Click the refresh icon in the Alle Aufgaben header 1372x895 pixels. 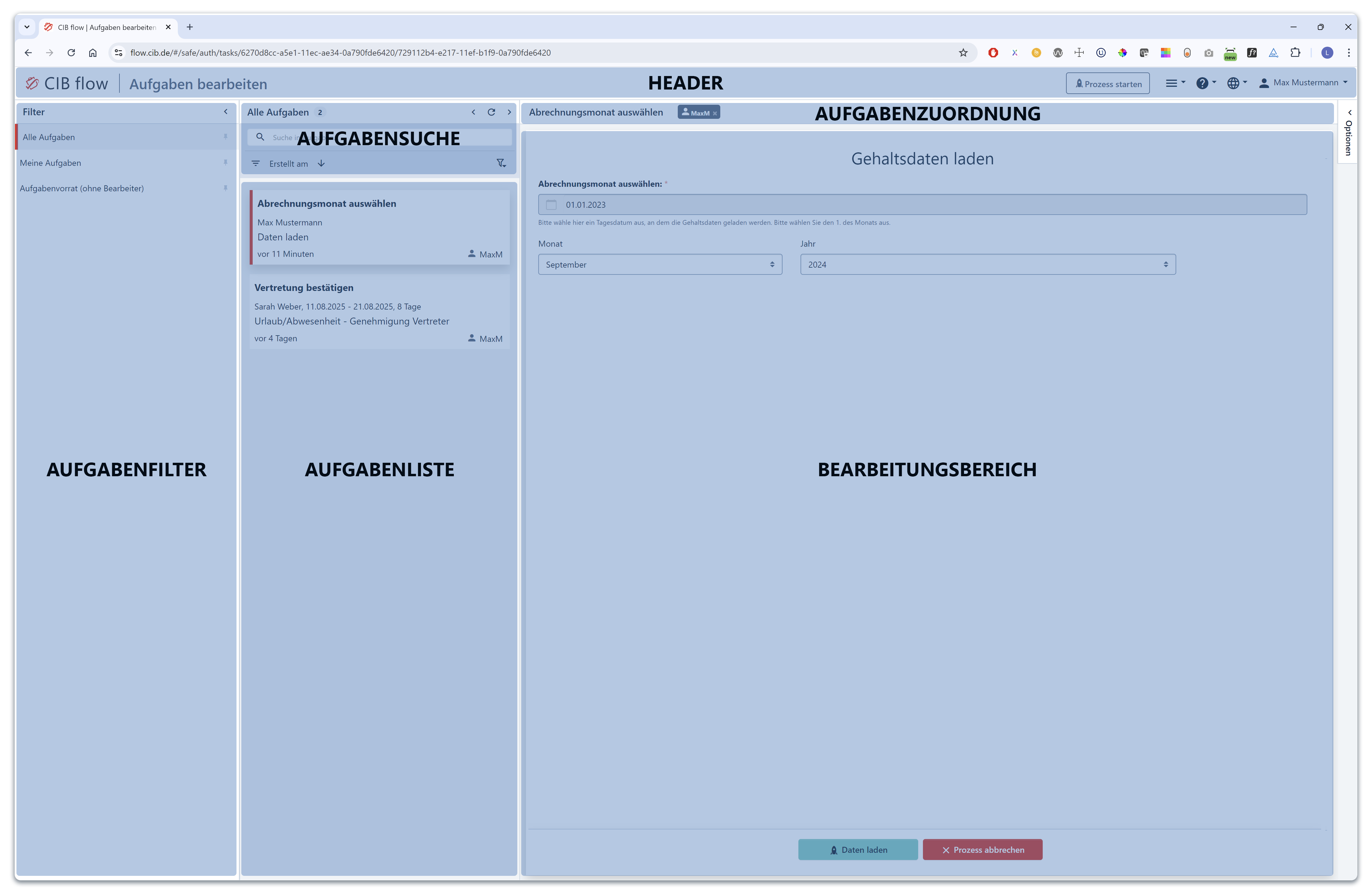pos(491,112)
